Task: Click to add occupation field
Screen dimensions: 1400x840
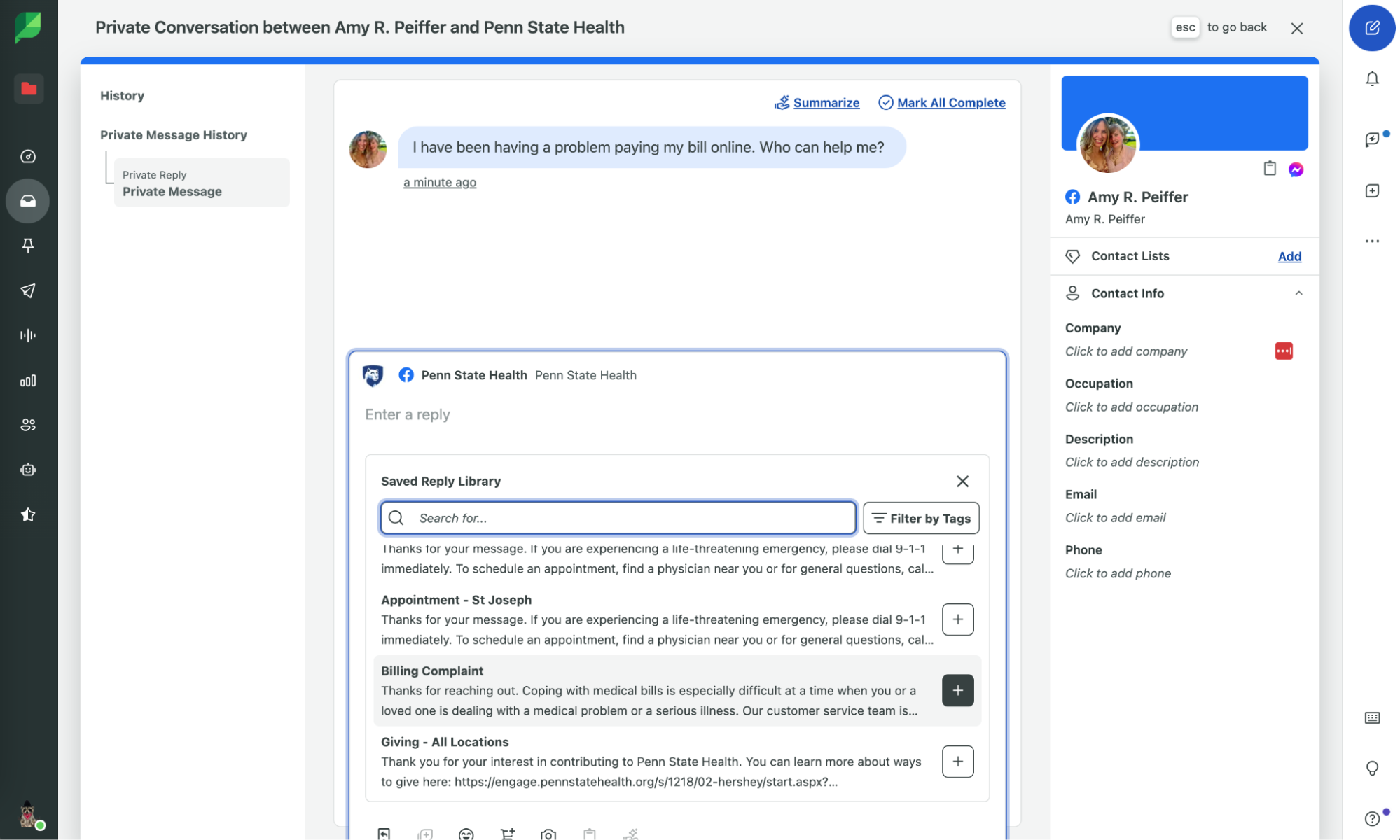Action: [x=1131, y=407]
